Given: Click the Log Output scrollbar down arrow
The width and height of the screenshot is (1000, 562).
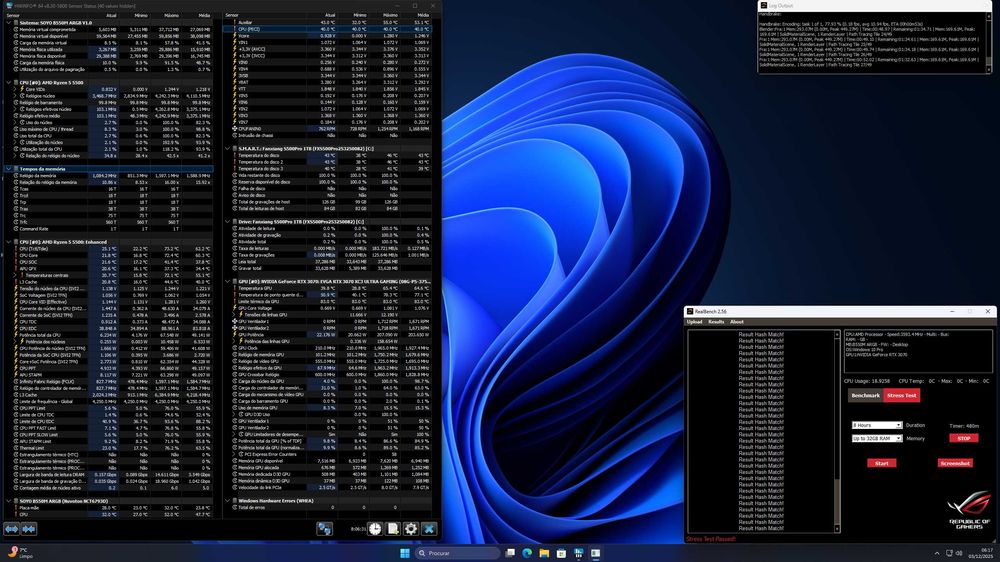Looking at the screenshot, I should [x=990, y=70].
